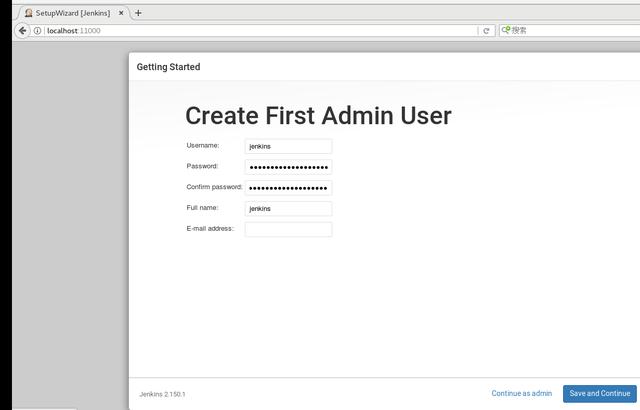Click the Username: label
The width and height of the screenshot is (640, 410).
click(x=203, y=145)
